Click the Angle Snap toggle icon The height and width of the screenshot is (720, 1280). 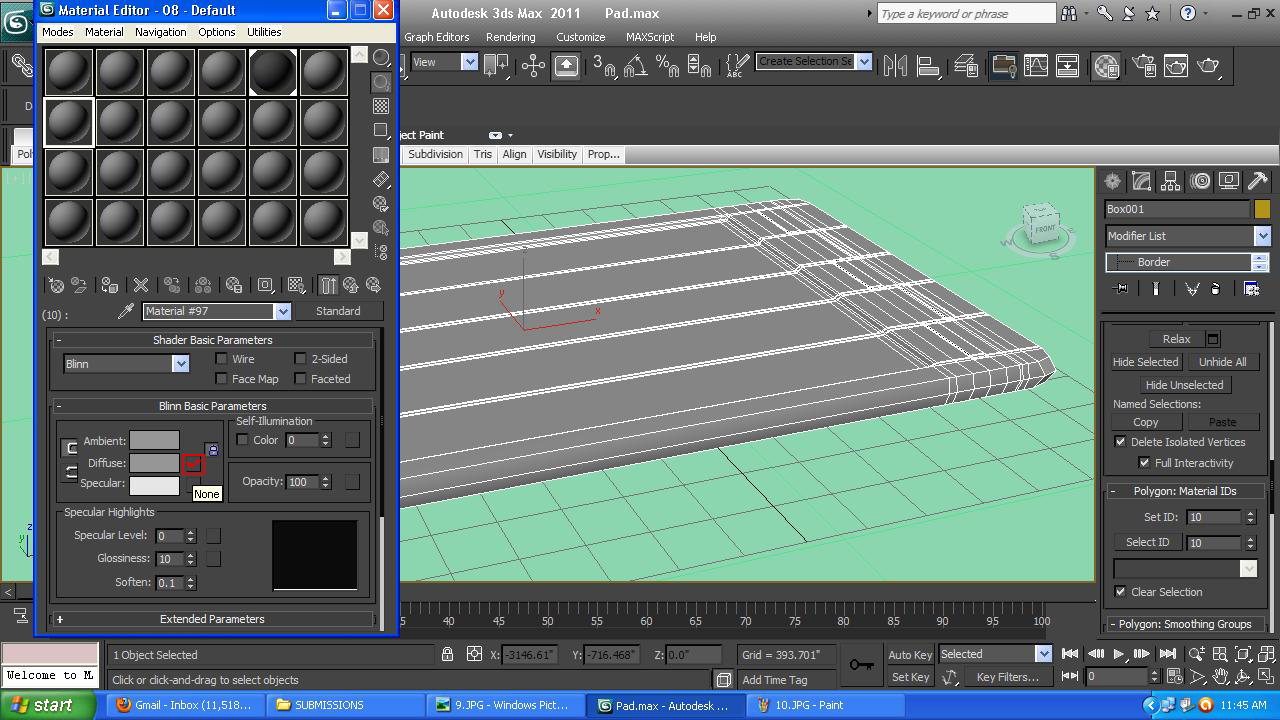coord(635,66)
